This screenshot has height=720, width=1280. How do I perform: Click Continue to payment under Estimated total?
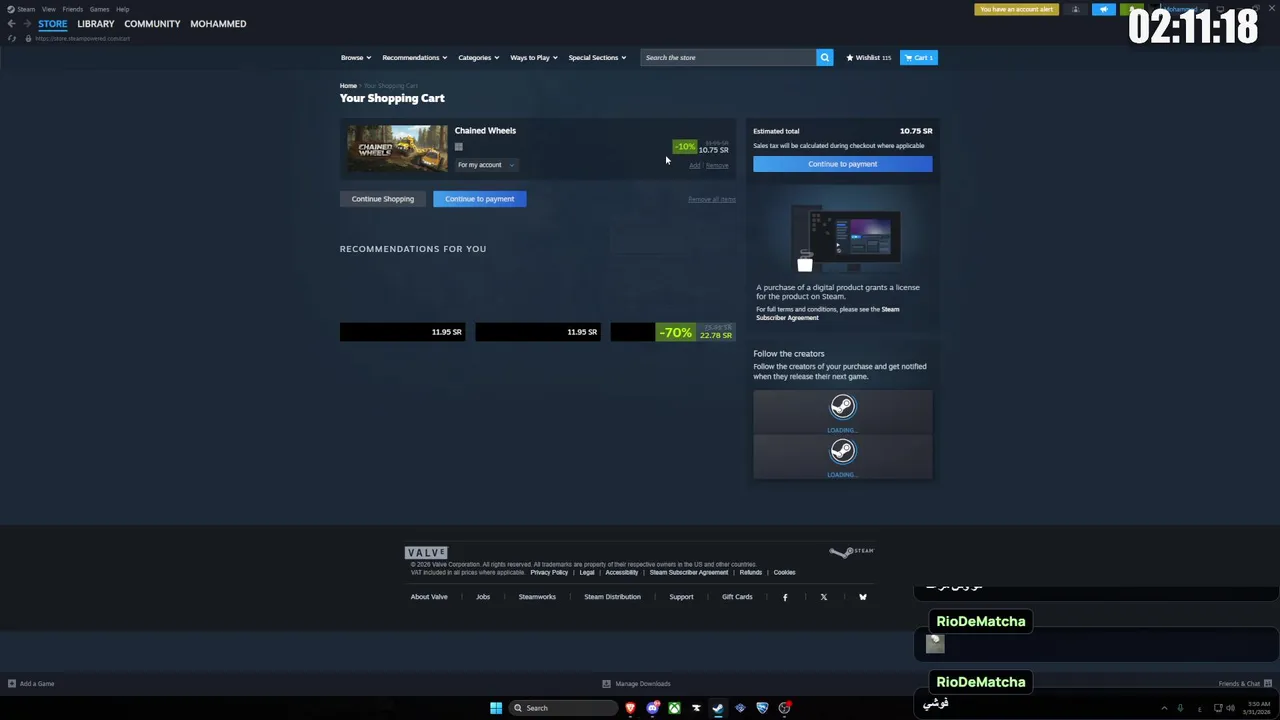pyautogui.click(x=842, y=164)
